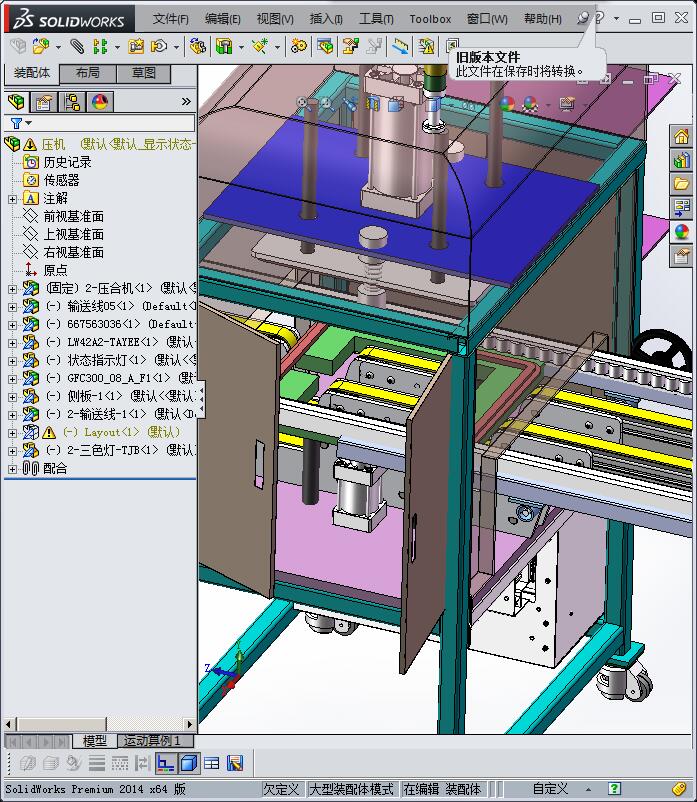
Task: Open the Design Library task pane icon
Action: click(681, 160)
